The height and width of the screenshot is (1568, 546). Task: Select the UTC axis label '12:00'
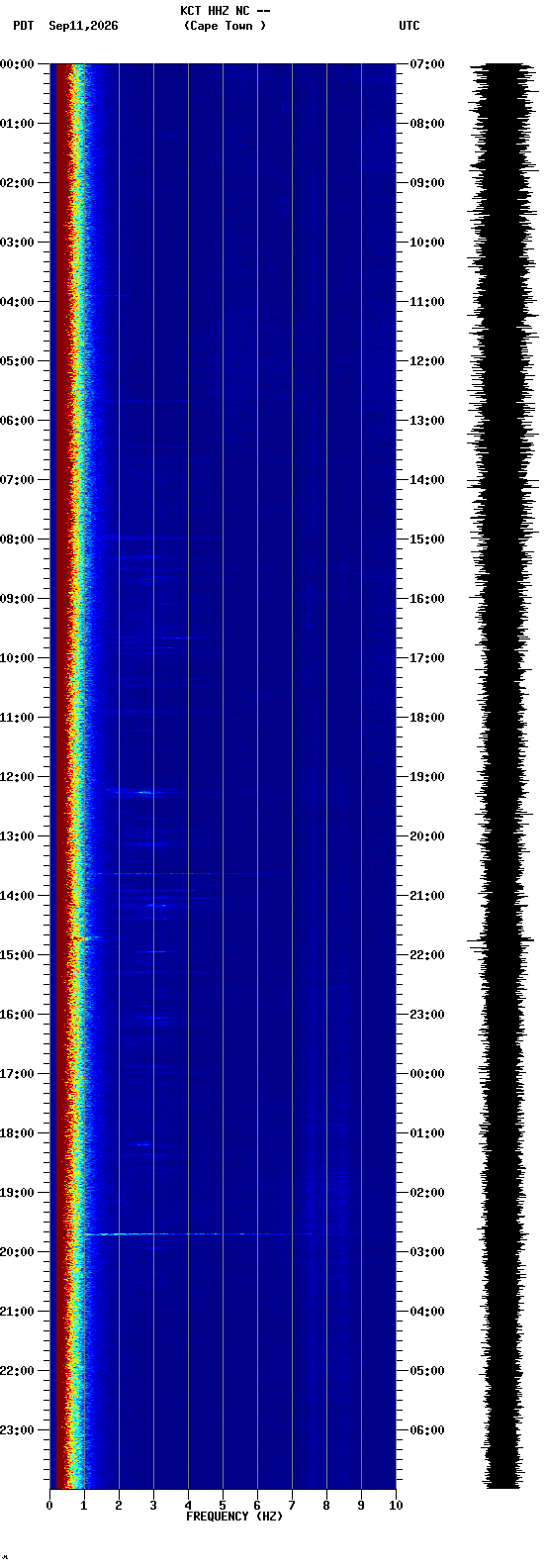427,361
